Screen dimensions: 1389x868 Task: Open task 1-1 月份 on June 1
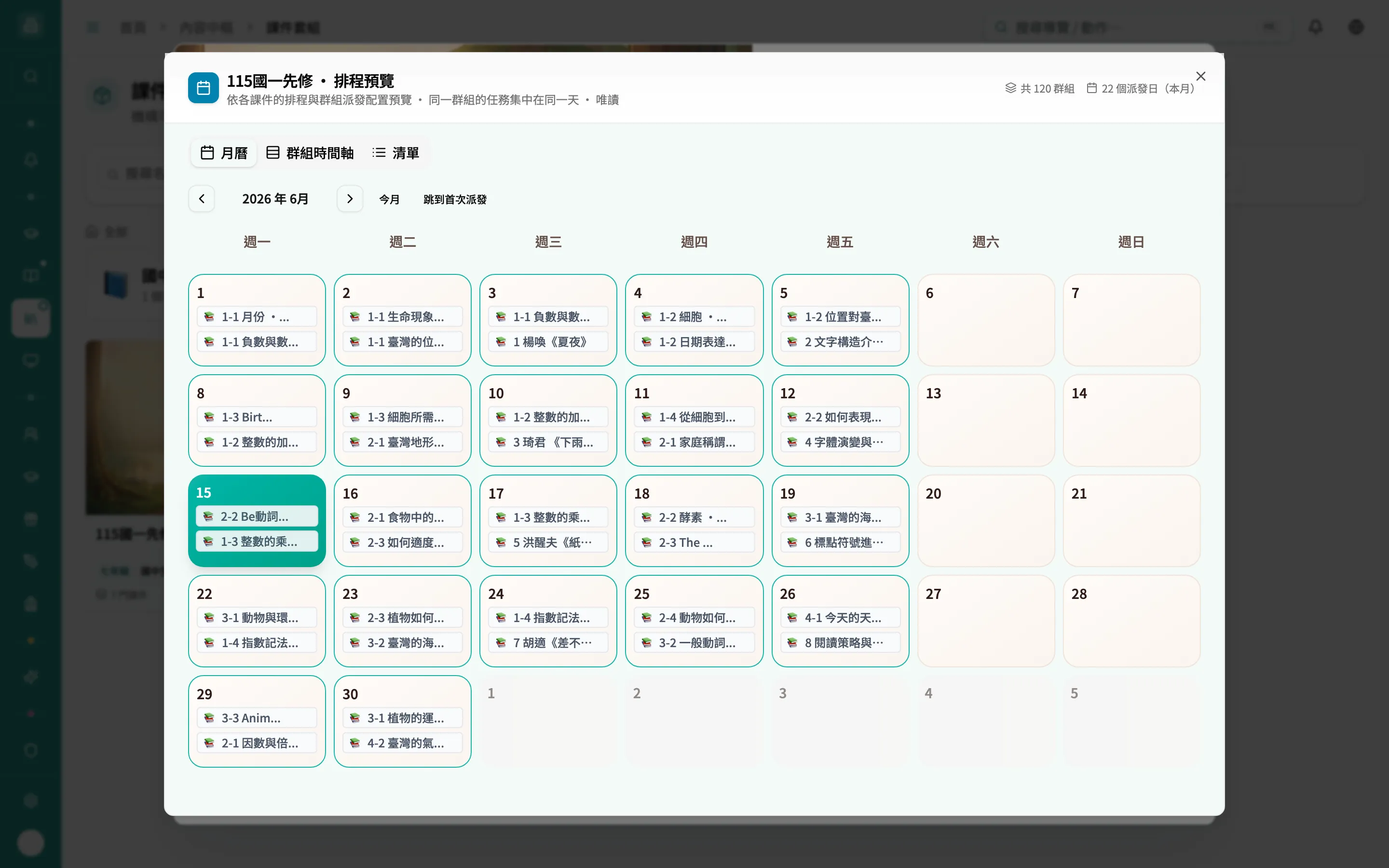coord(257,316)
